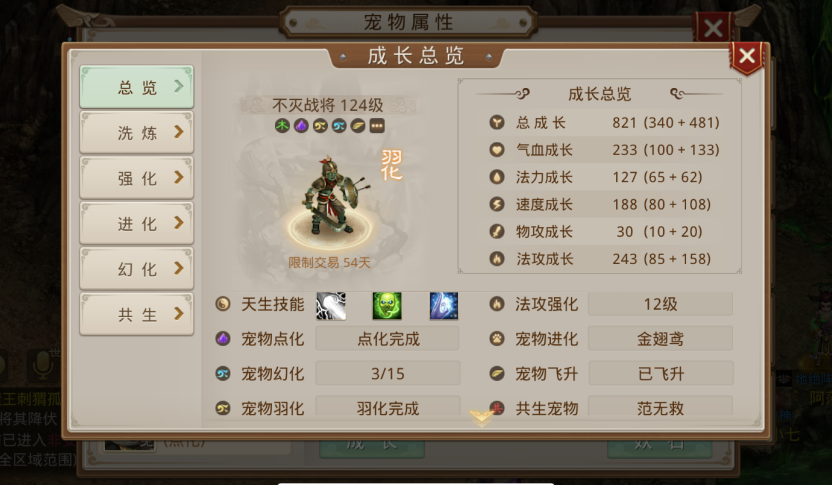Image resolution: width=832 pixels, height=485 pixels.
Task: Click the 宠物幻化 3/15 progress field
Action: pyautogui.click(x=388, y=374)
